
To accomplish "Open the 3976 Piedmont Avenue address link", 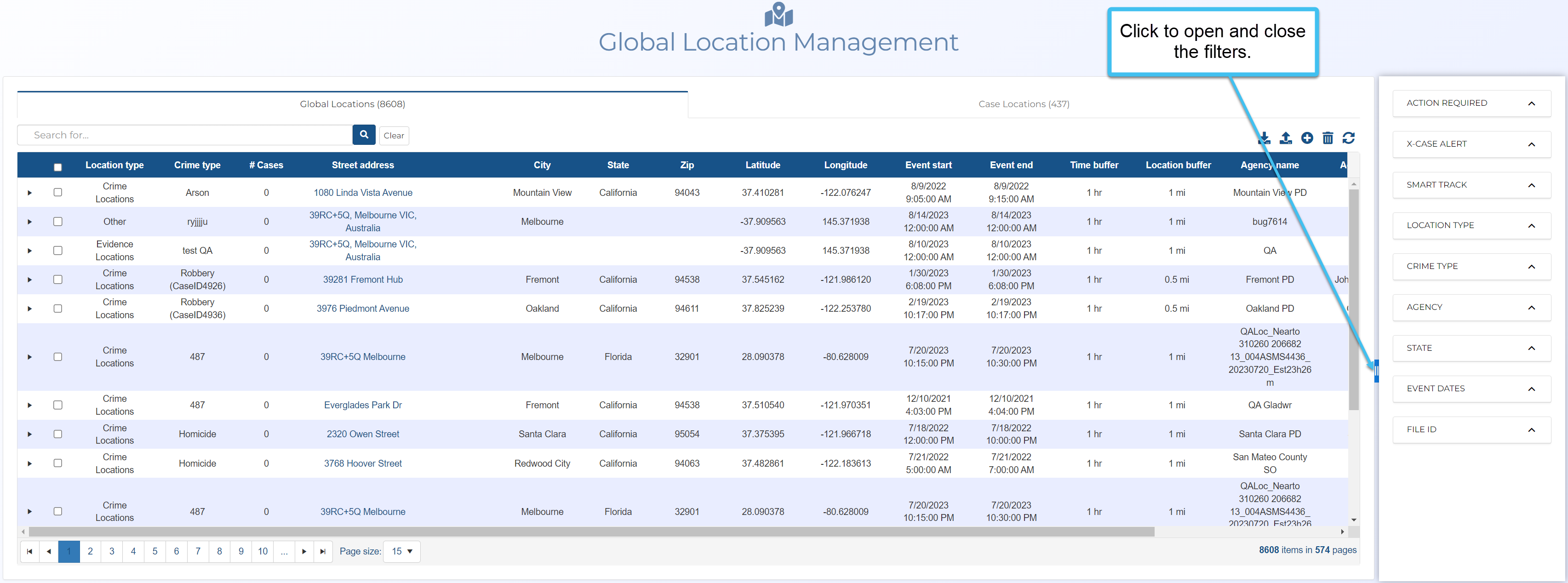I will coord(363,309).
